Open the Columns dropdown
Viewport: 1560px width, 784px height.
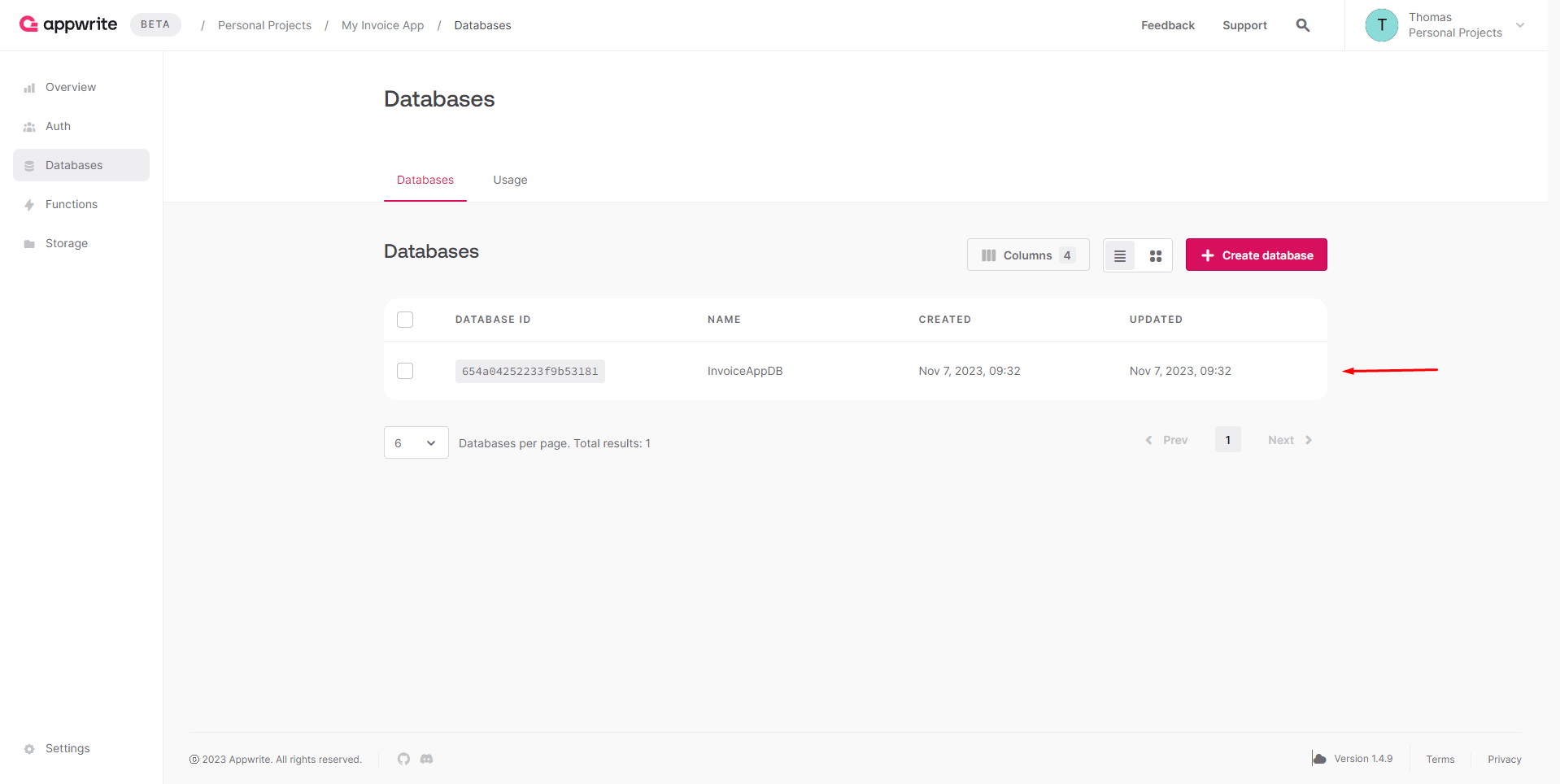tap(1028, 255)
